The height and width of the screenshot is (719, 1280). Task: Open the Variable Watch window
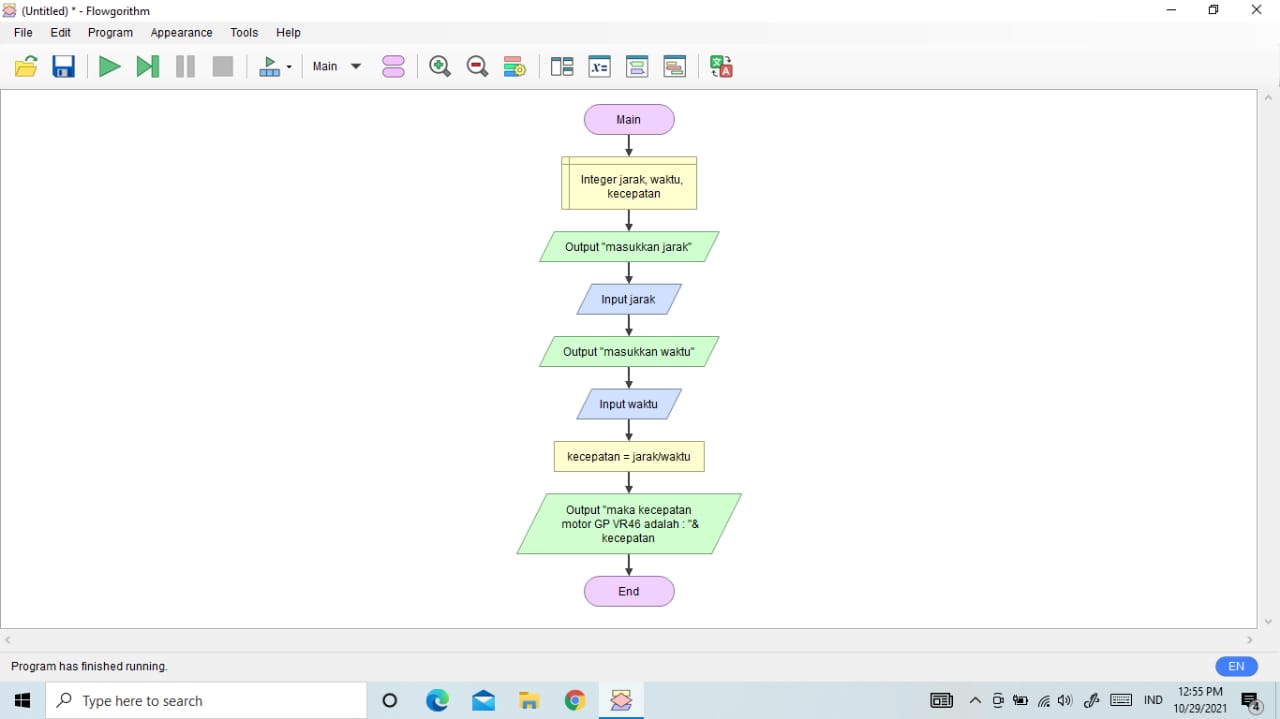599,66
